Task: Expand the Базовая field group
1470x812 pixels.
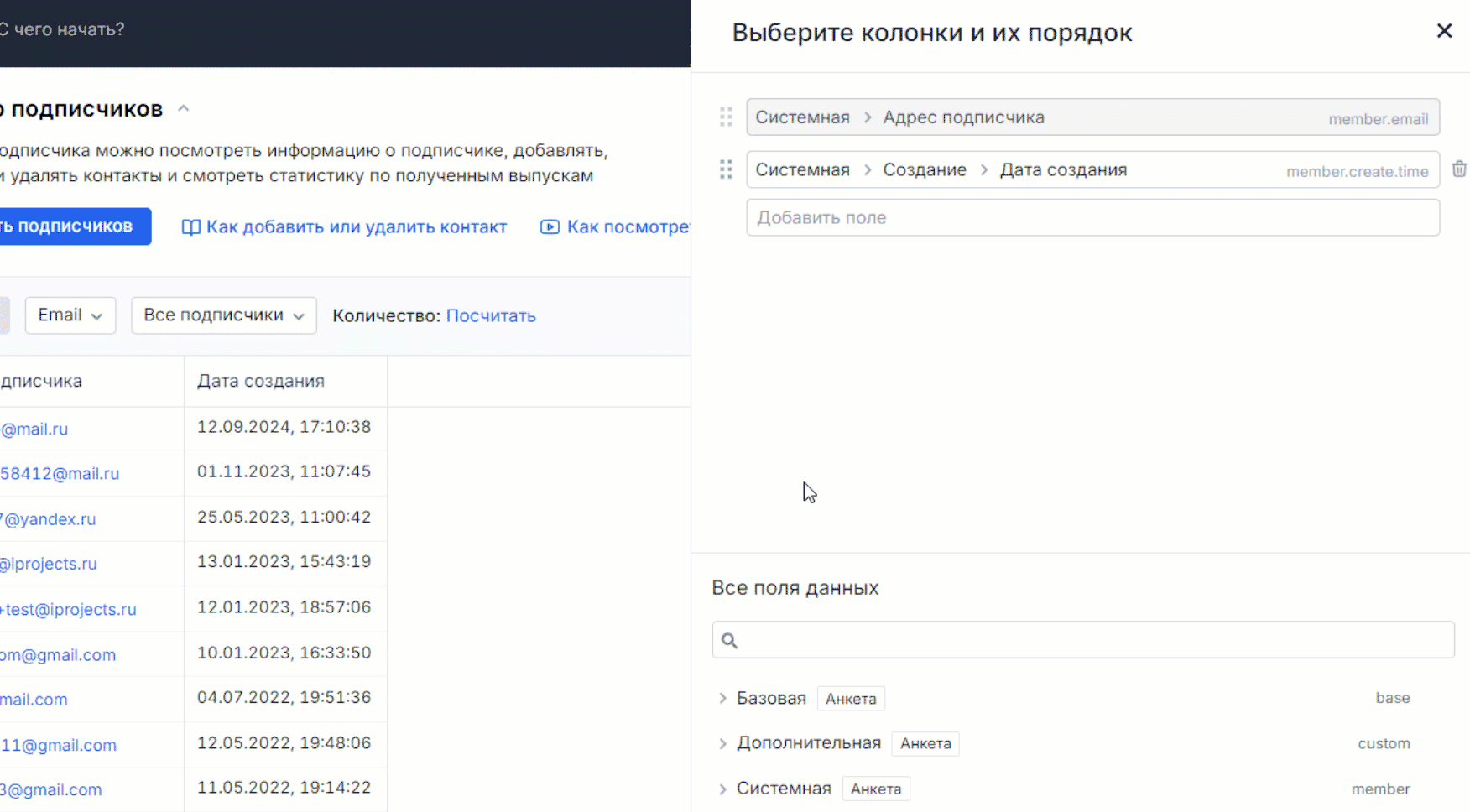Action: (722, 698)
